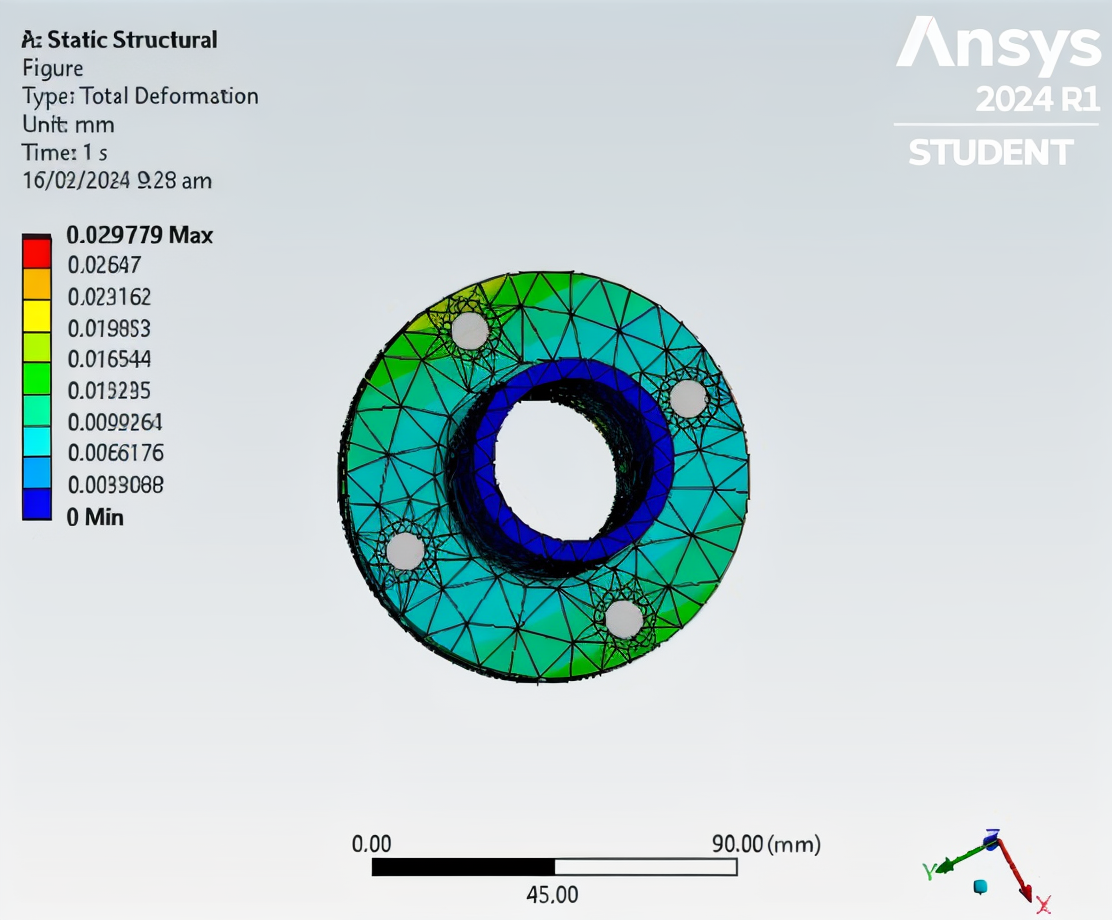Image resolution: width=1112 pixels, height=920 pixels.
Task: Click the dark blue bottom legend band
Action: [x=37, y=505]
